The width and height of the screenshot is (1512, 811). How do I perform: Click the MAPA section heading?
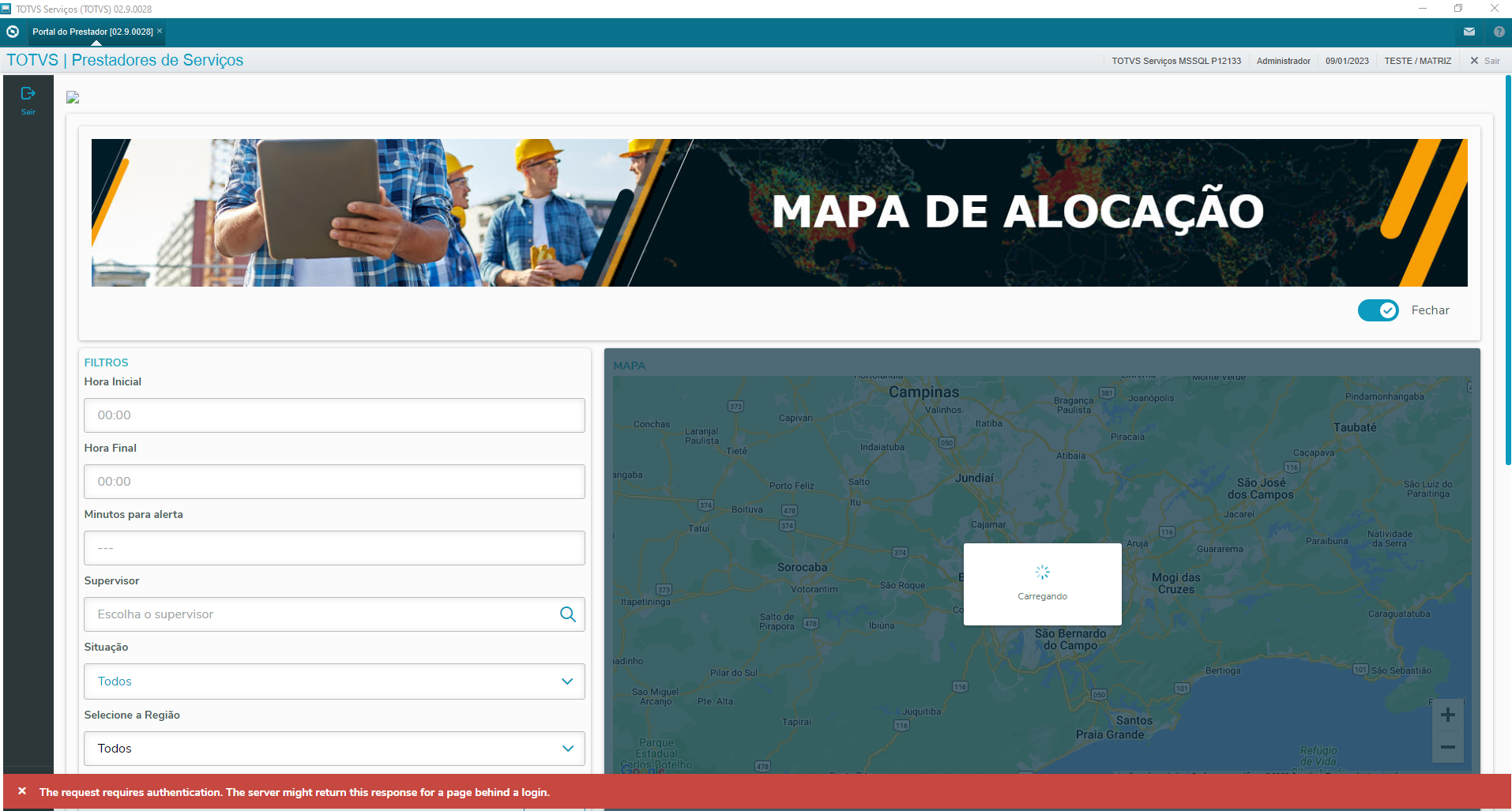click(x=629, y=366)
